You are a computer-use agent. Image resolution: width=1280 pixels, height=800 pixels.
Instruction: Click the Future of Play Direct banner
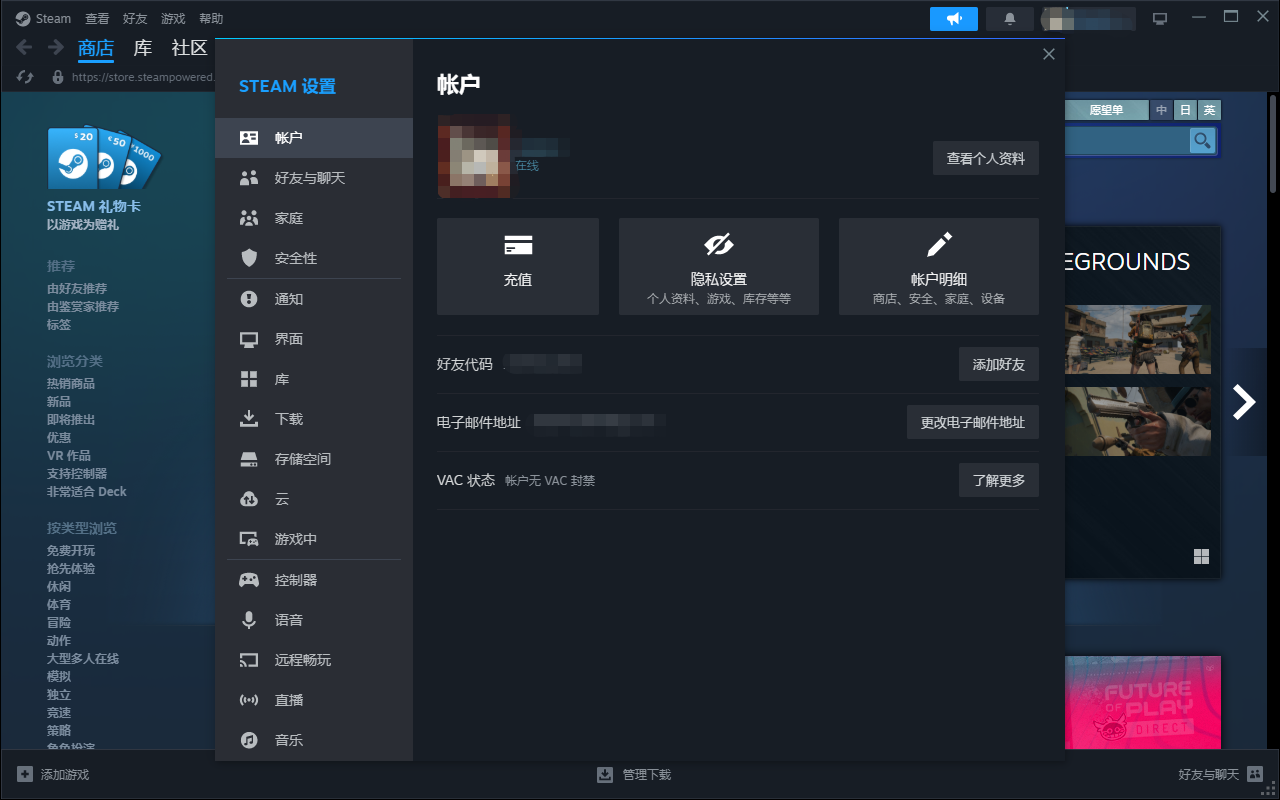click(x=1143, y=702)
